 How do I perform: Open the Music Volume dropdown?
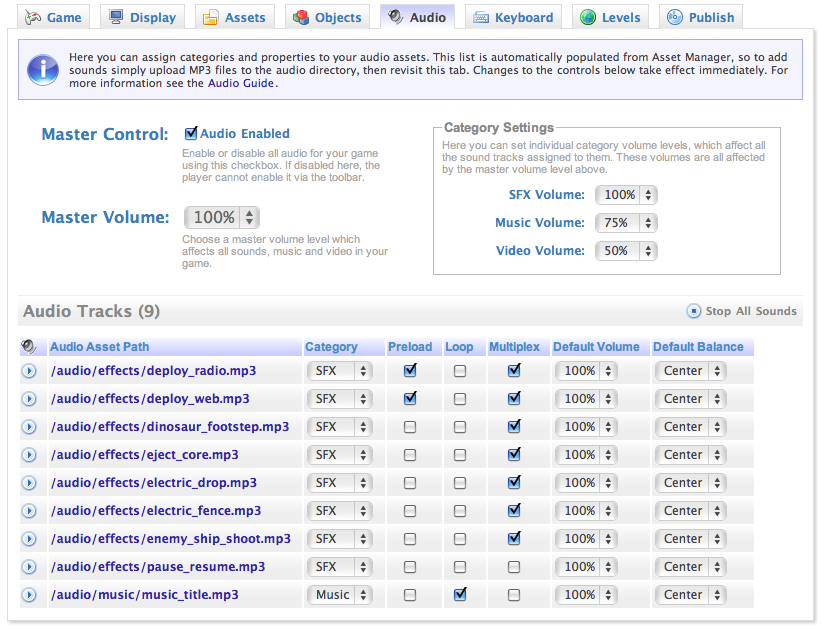tap(626, 223)
